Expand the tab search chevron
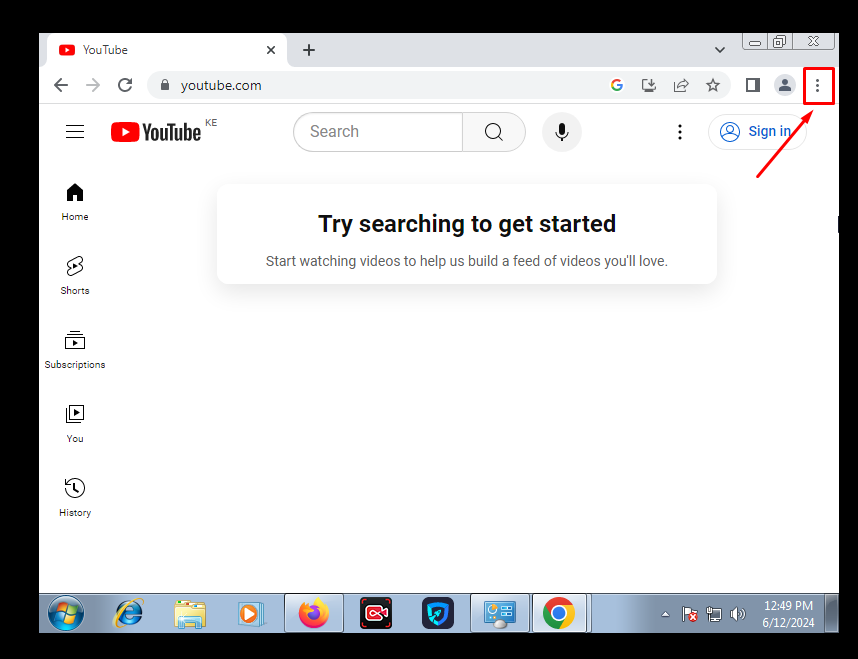Image resolution: width=858 pixels, height=659 pixels. pos(720,50)
